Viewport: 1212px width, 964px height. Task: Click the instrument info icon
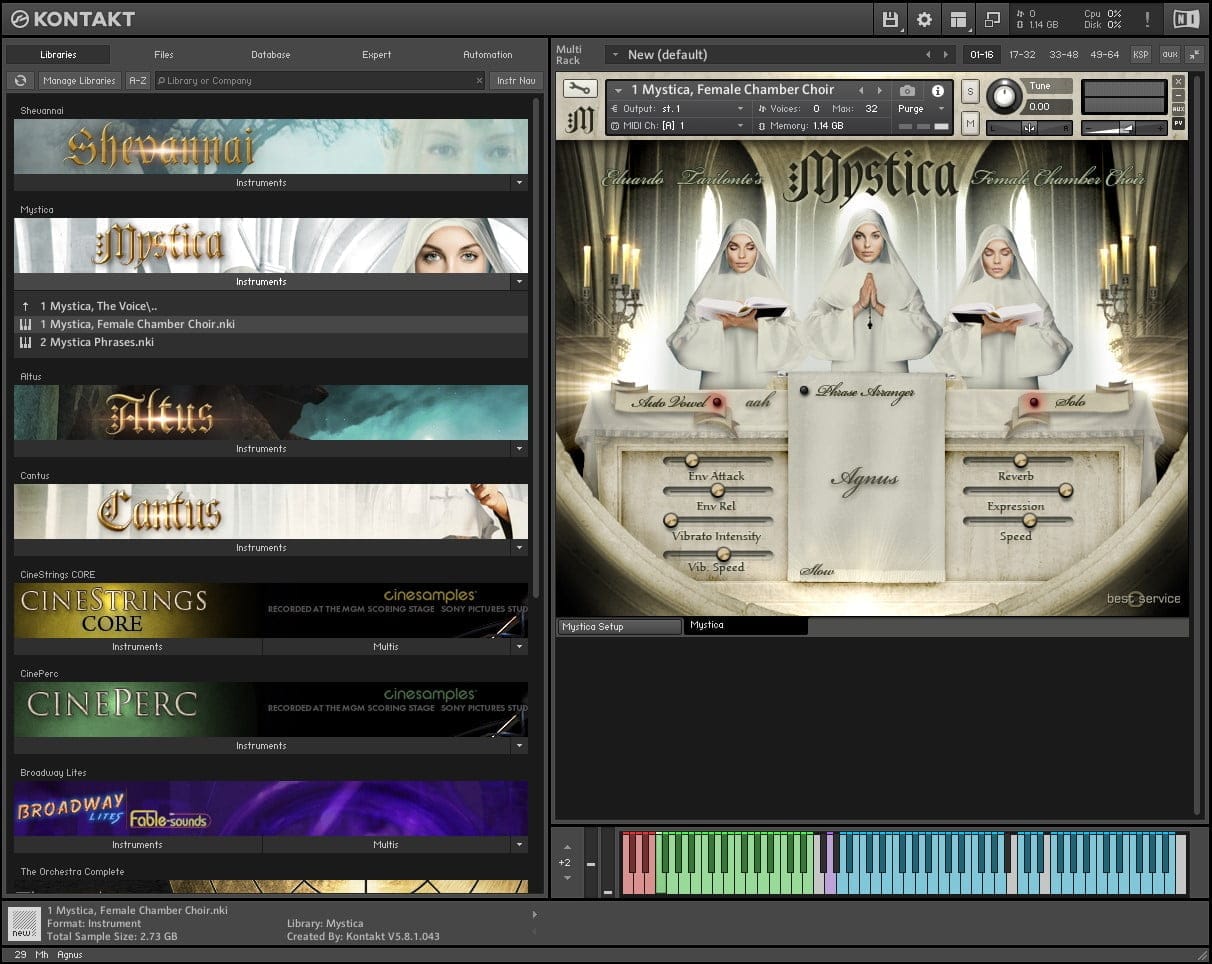click(938, 90)
